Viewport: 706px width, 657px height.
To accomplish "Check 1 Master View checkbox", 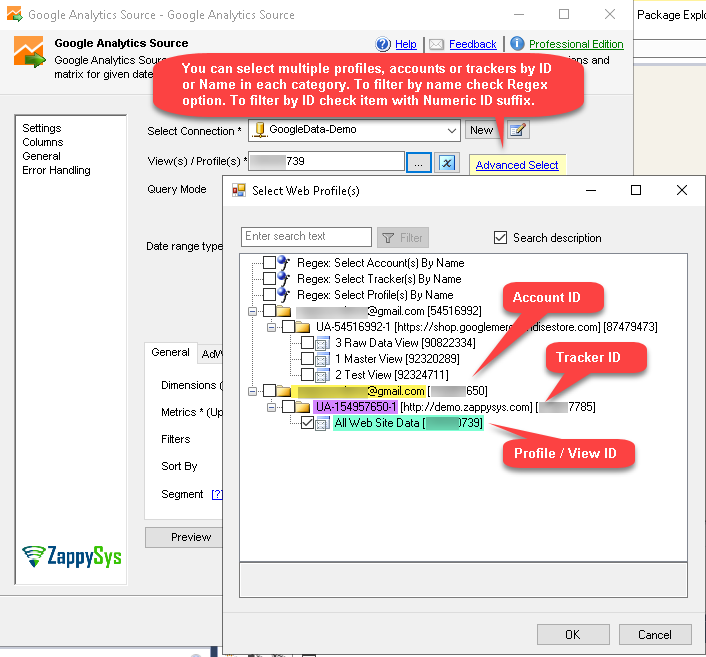I will (x=308, y=358).
